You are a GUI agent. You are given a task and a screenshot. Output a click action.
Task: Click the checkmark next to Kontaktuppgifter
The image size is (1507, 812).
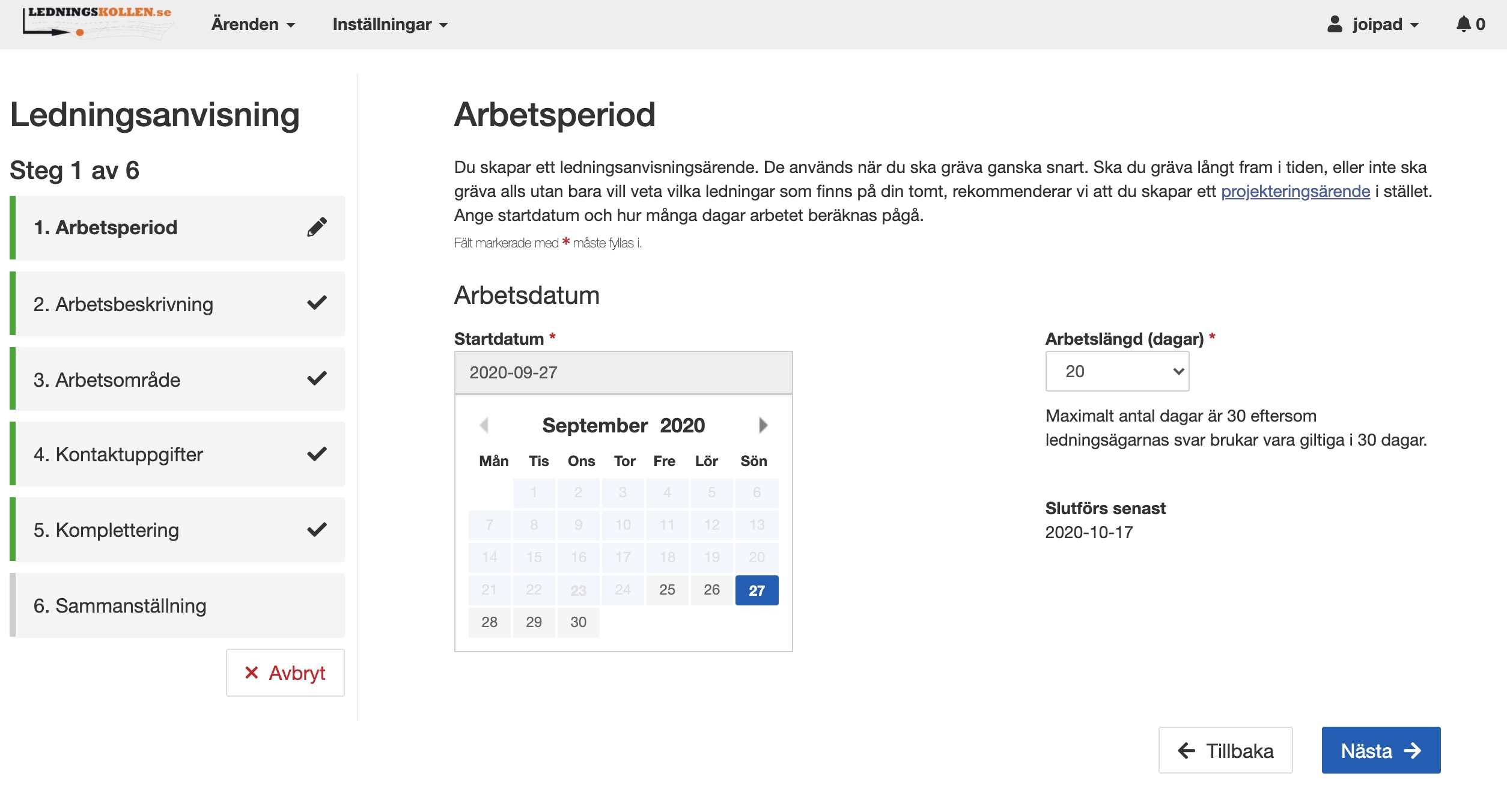click(x=317, y=453)
